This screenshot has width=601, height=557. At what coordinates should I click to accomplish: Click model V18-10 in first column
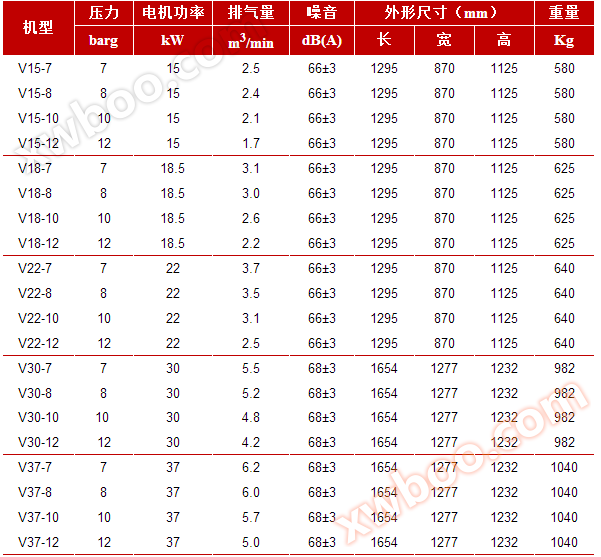pyautogui.click(x=39, y=218)
